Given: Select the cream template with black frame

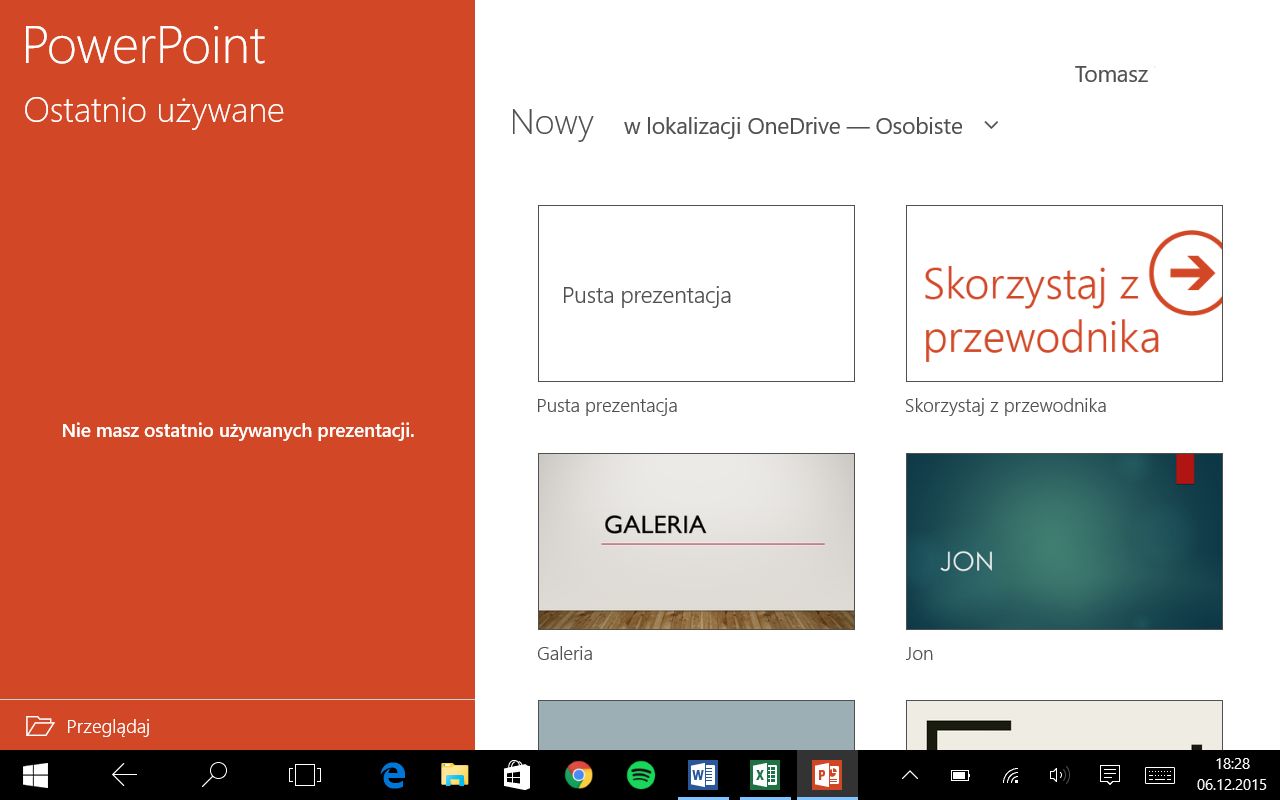Looking at the screenshot, I should pyautogui.click(x=1064, y=725).
